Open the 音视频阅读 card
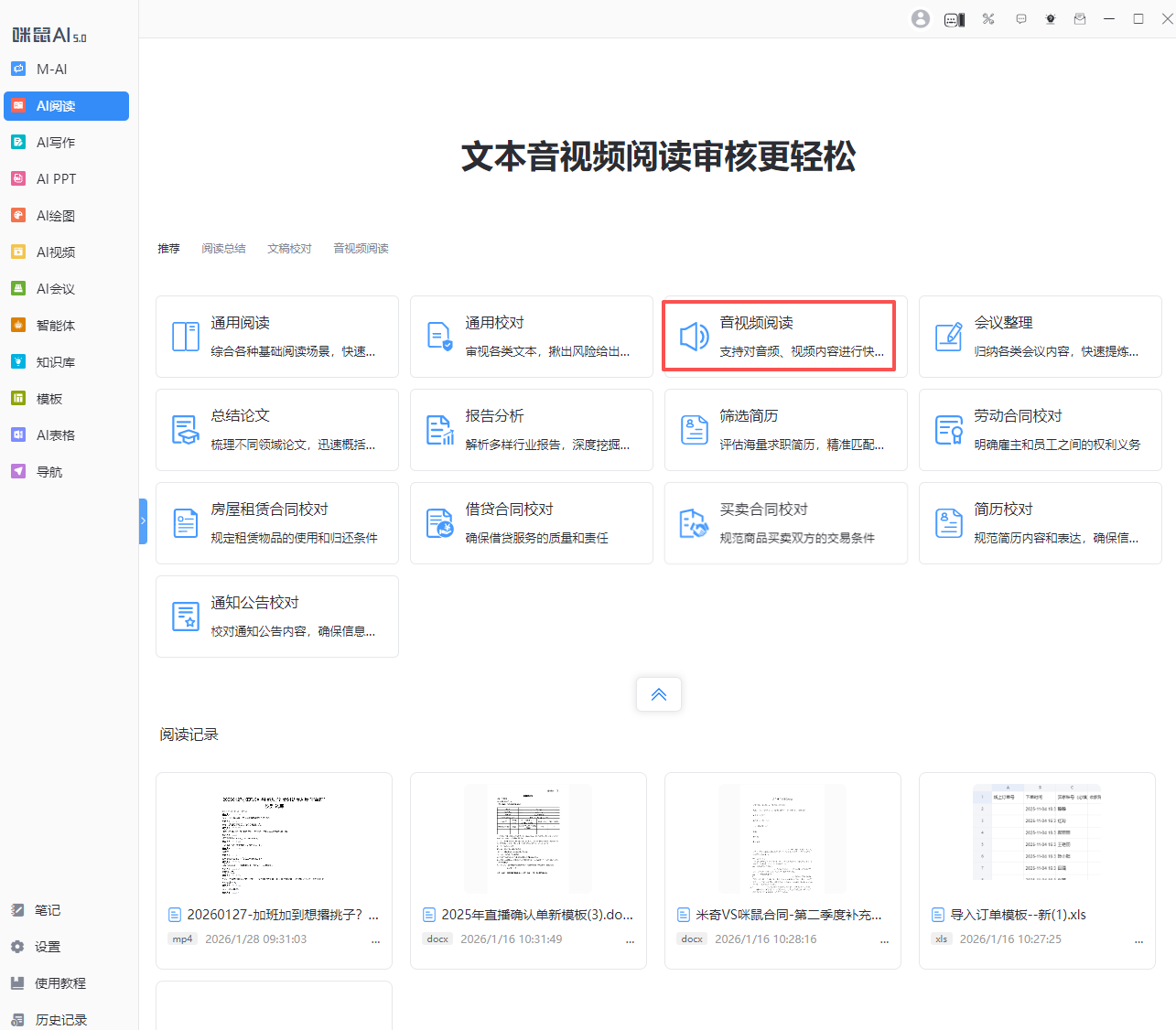The width and height of the screenshot is (1176, 1030). [x=779, y=336]
